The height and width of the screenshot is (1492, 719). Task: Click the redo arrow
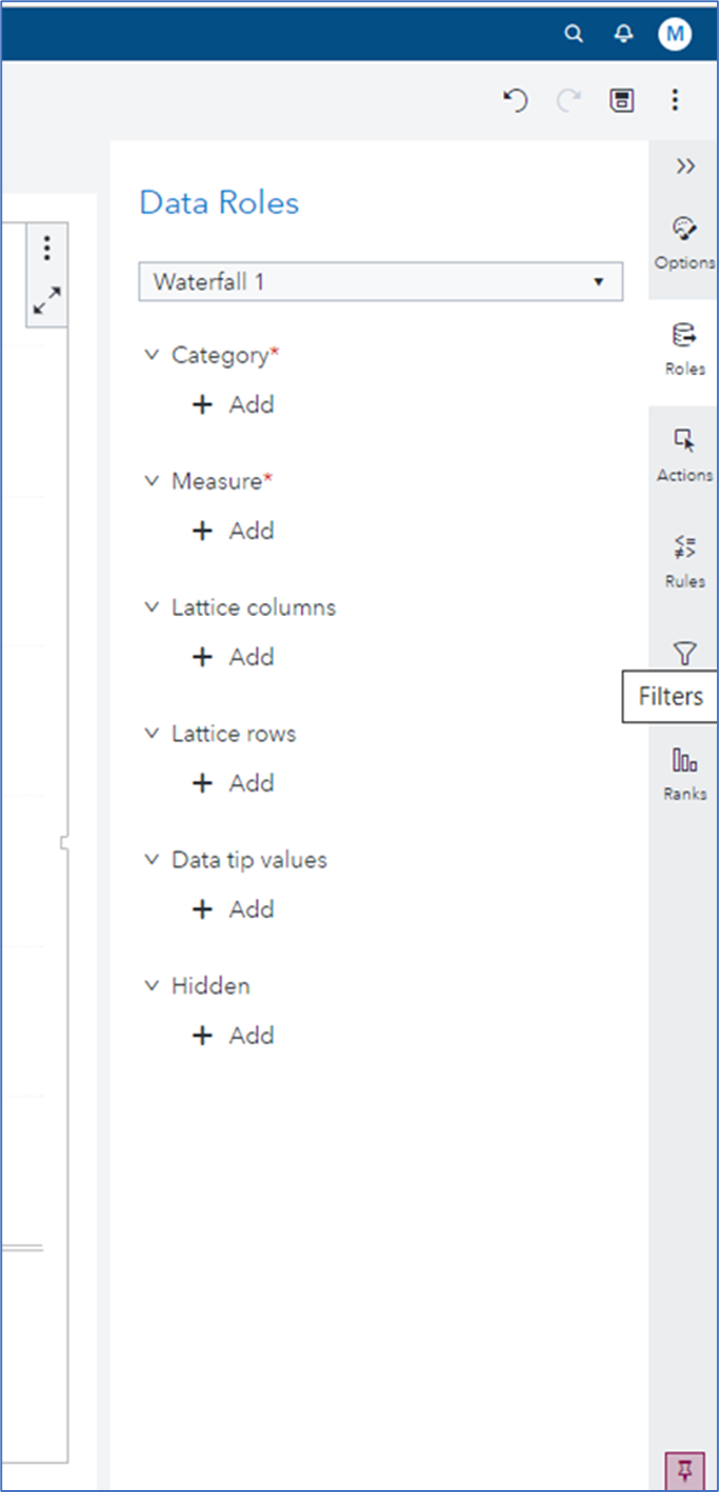[x=568, y=100]
